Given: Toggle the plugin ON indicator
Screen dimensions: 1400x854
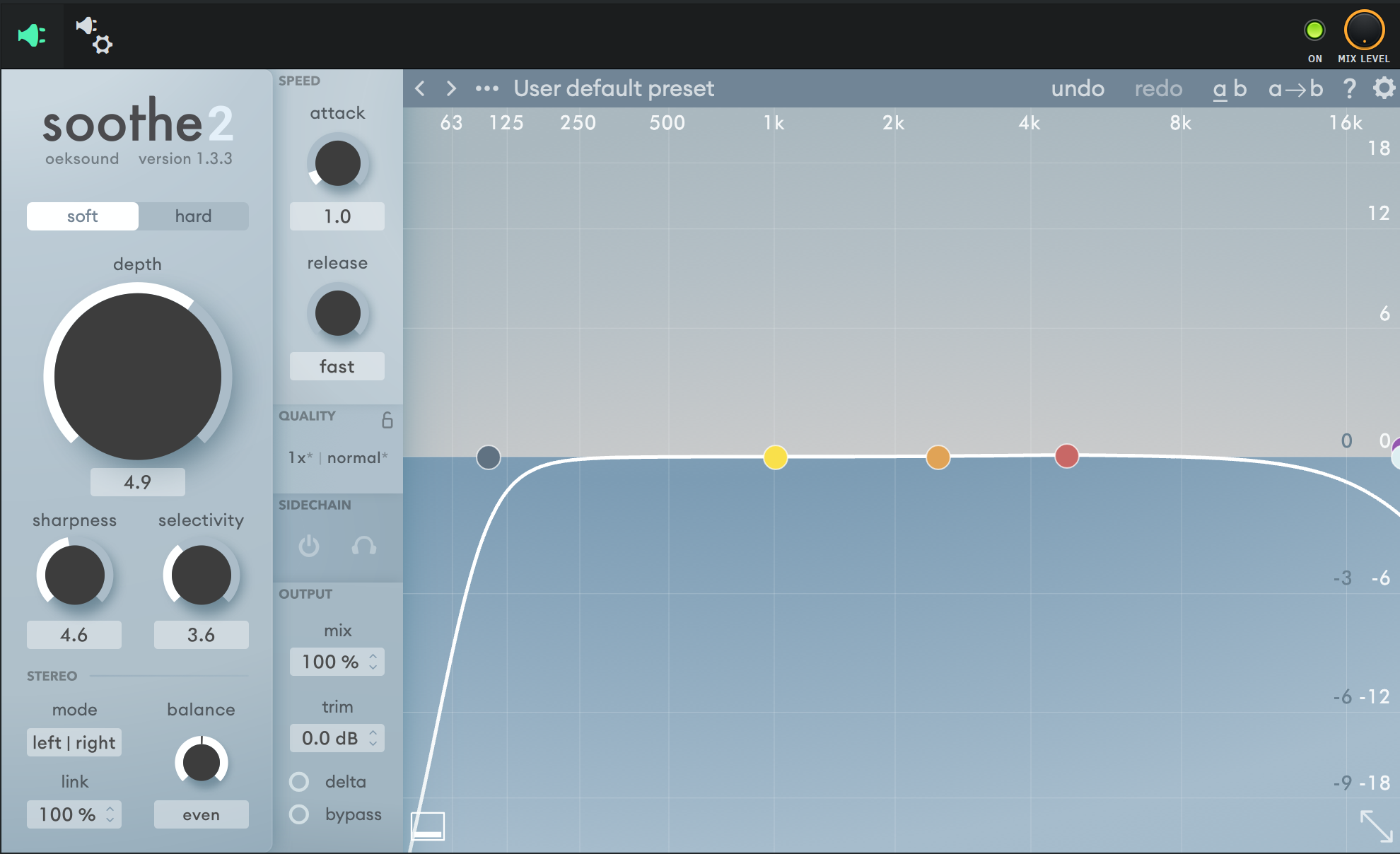Looking at the screenshot, I should pyautogui.click(x=1314, y=29).
